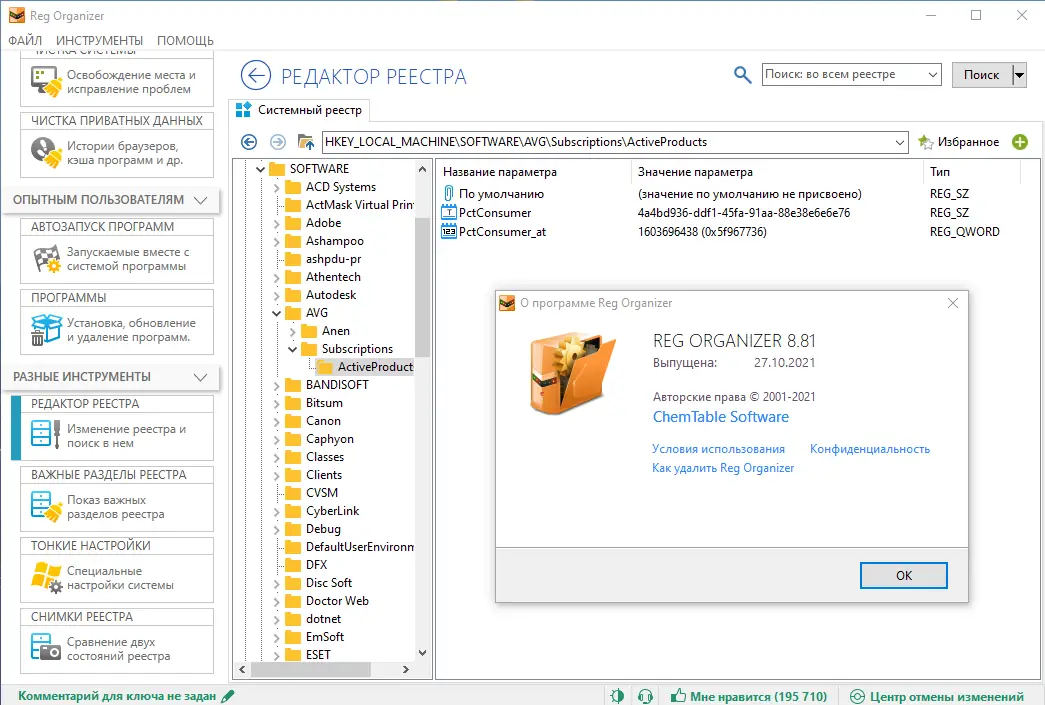Click the PctConsumer_at QWORD value icon
The height and width of the screenshot is (705, 1045).
pos(449,232)
